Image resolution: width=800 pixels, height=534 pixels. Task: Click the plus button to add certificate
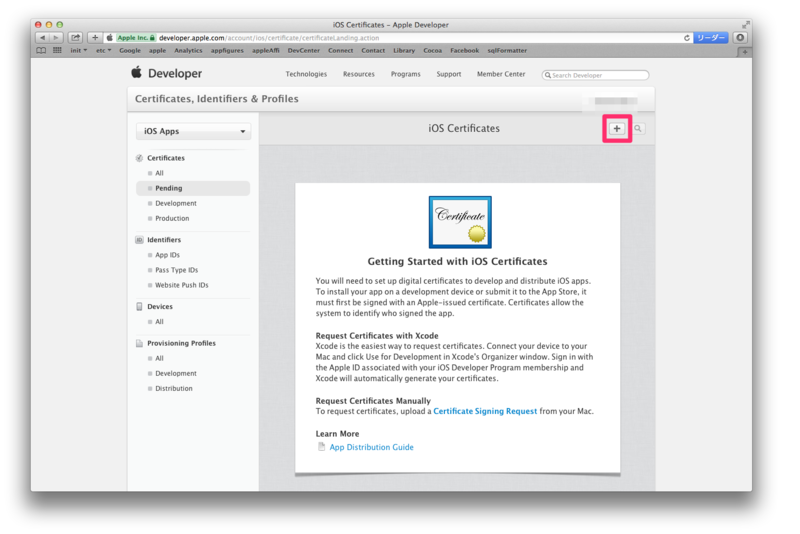(617, 129)
